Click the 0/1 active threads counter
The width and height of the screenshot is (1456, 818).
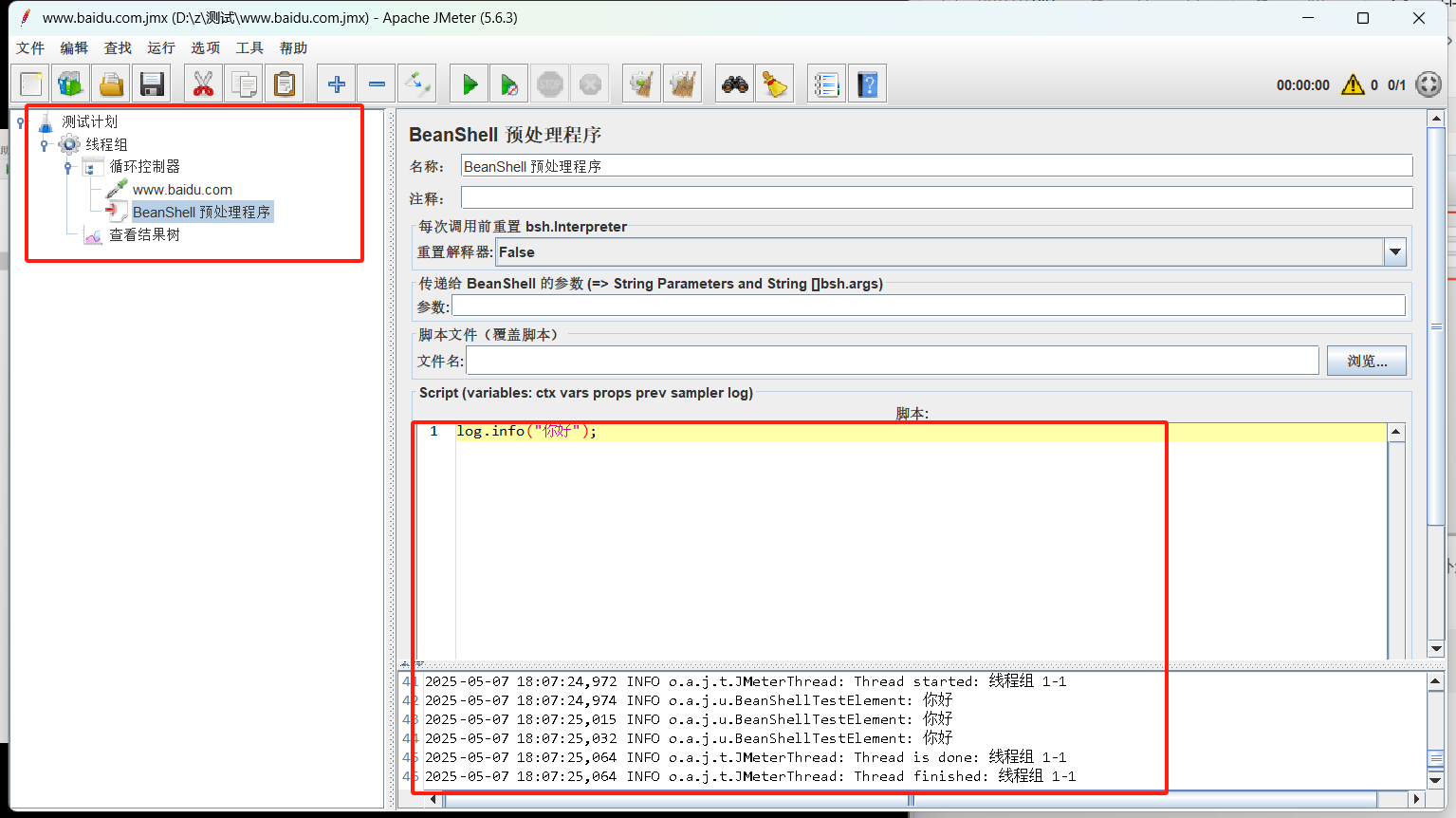click(1396, 85)
